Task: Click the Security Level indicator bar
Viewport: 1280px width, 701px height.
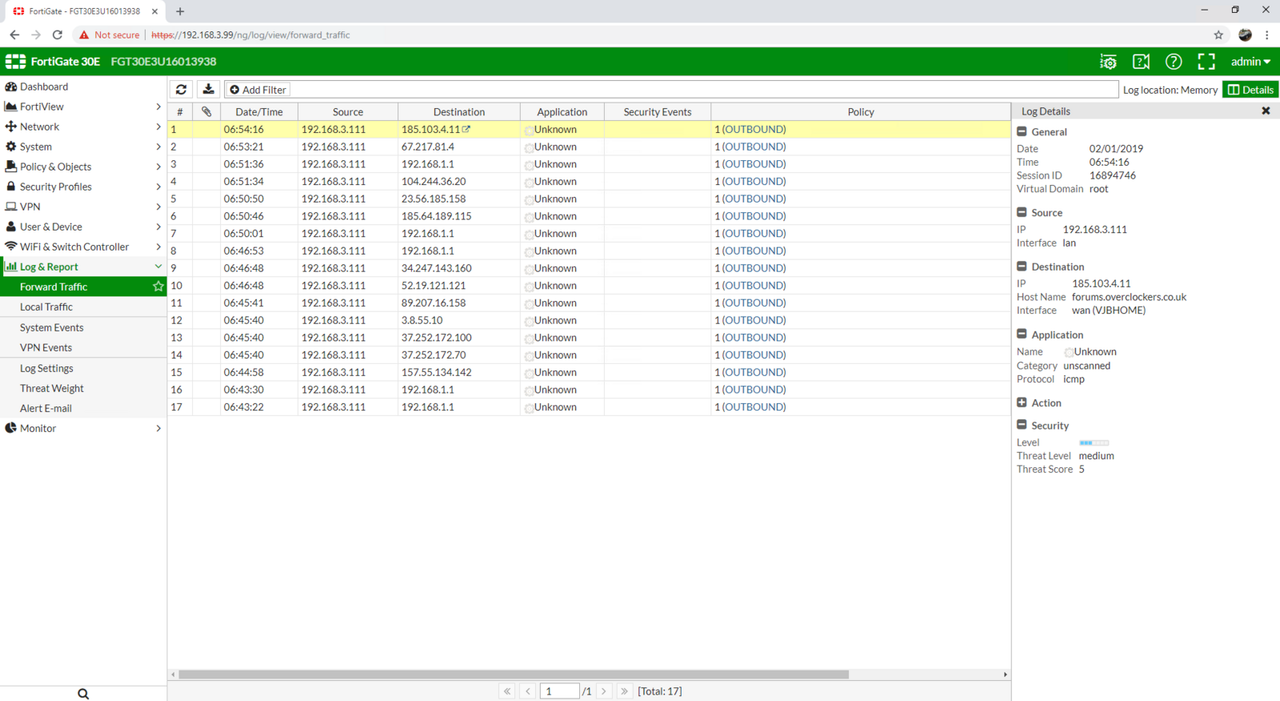Action: click(x=1093, y=442)
